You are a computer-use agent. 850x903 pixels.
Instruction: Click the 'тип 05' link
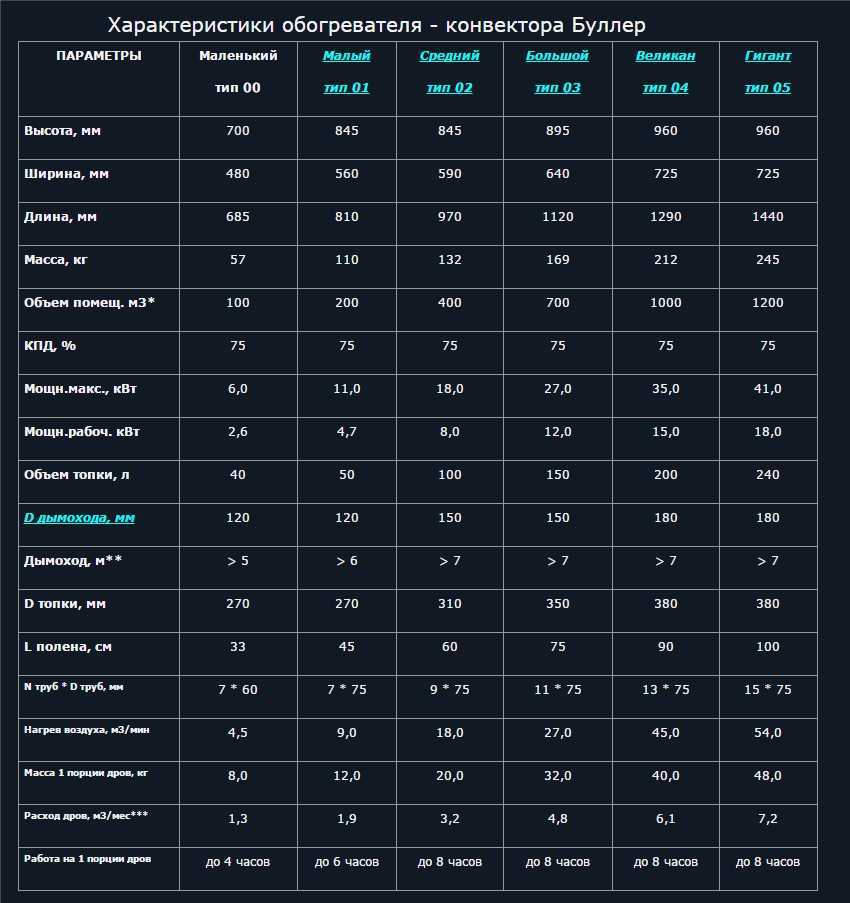pyautogui.click(x=767, y=88)
